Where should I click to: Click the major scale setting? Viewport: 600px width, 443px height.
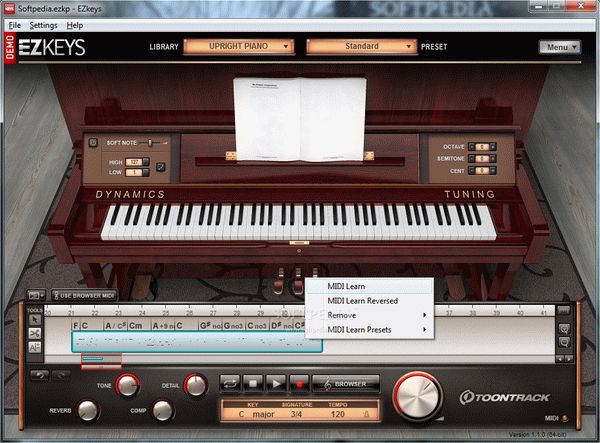(x=263, y=414)
